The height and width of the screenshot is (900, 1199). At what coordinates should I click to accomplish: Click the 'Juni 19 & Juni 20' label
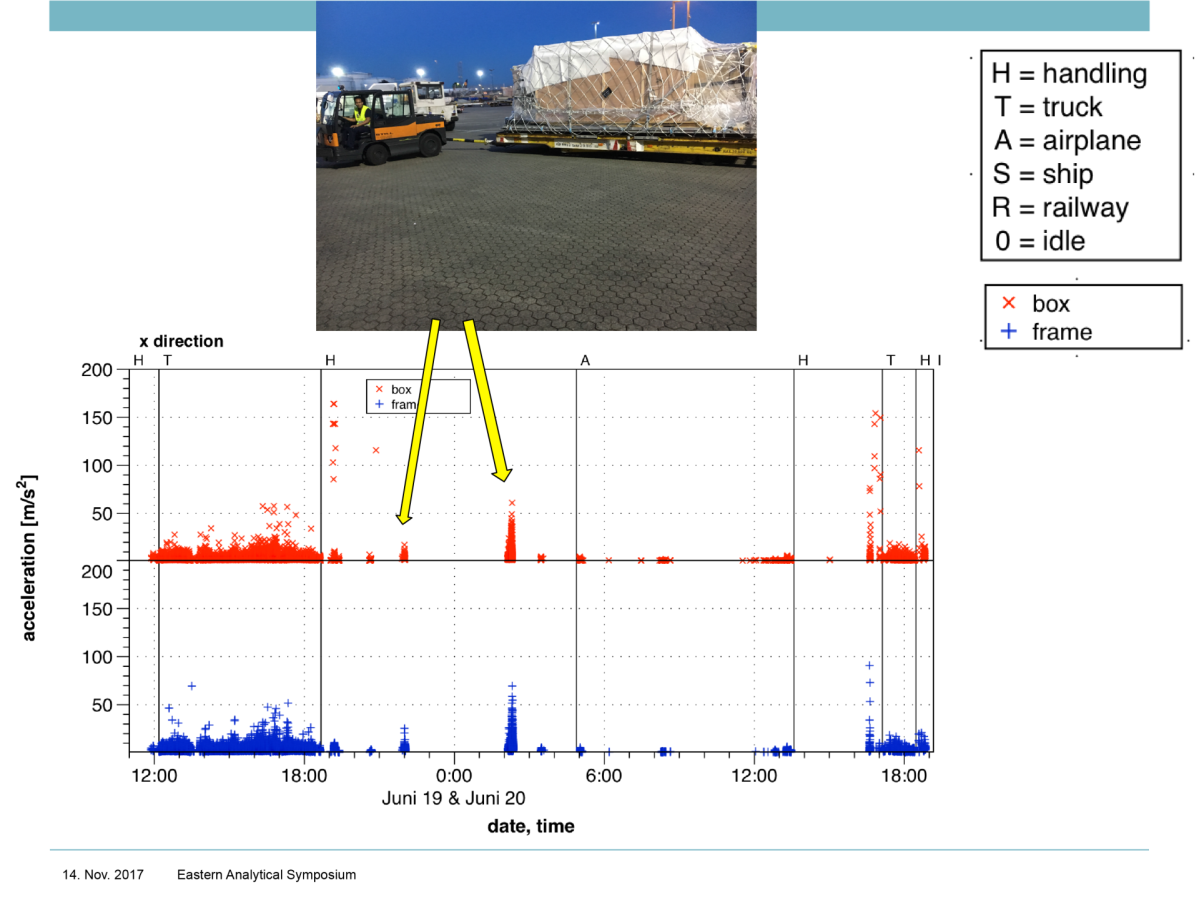(x=453, y=798)
